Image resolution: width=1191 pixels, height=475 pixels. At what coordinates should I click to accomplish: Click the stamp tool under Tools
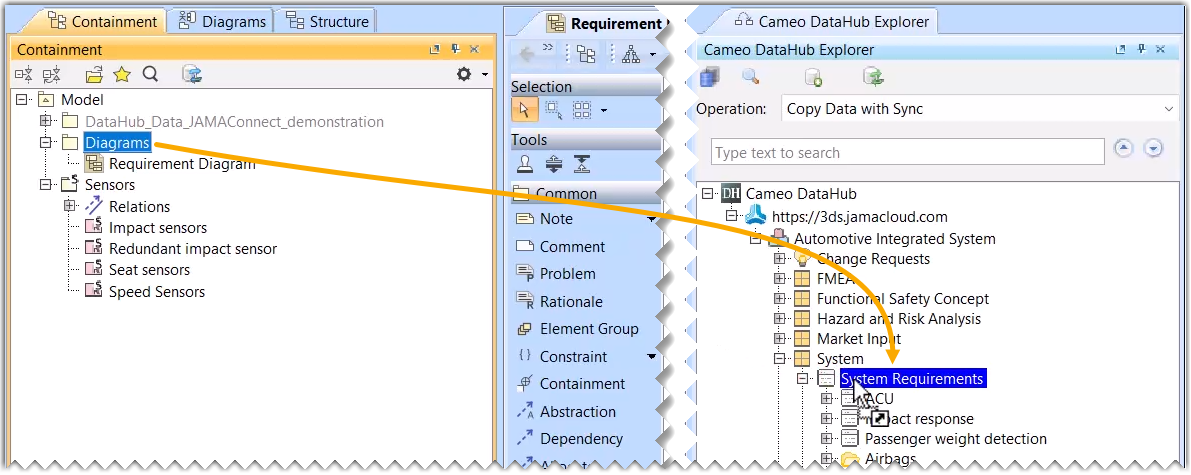click(525, 163)
